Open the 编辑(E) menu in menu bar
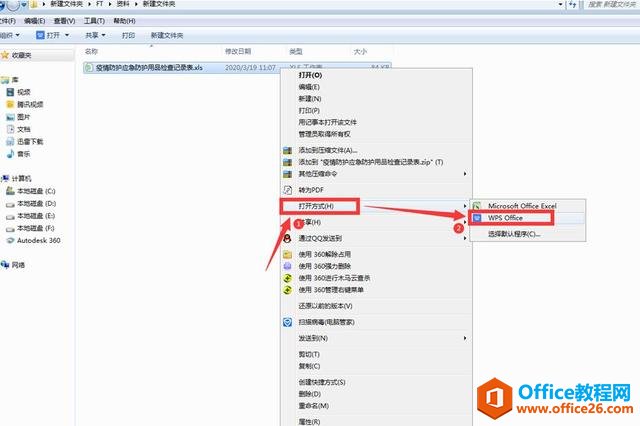Viewport: 640px width, 426px height. pos(34,21)
